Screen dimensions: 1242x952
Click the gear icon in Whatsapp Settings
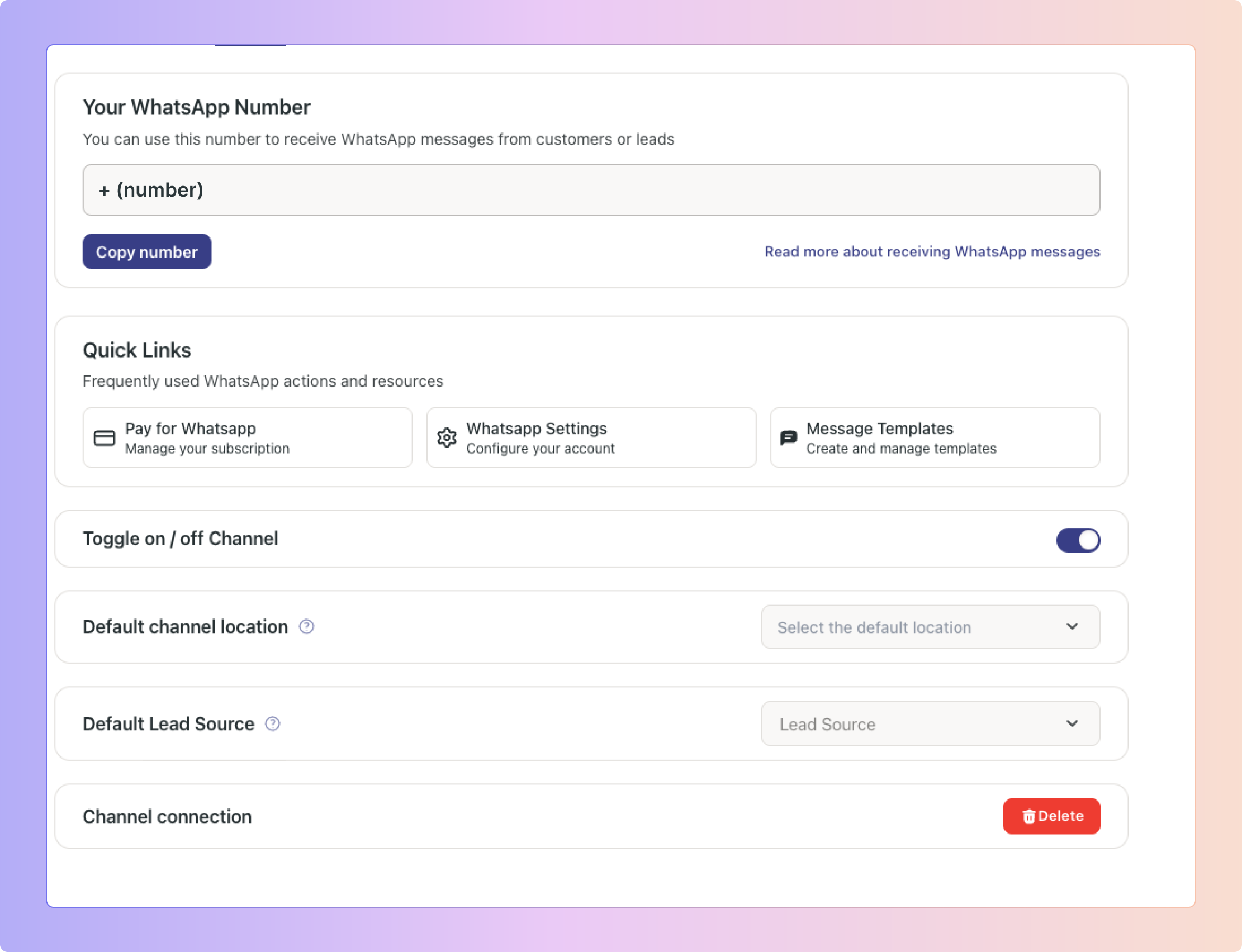click(447, 438)
